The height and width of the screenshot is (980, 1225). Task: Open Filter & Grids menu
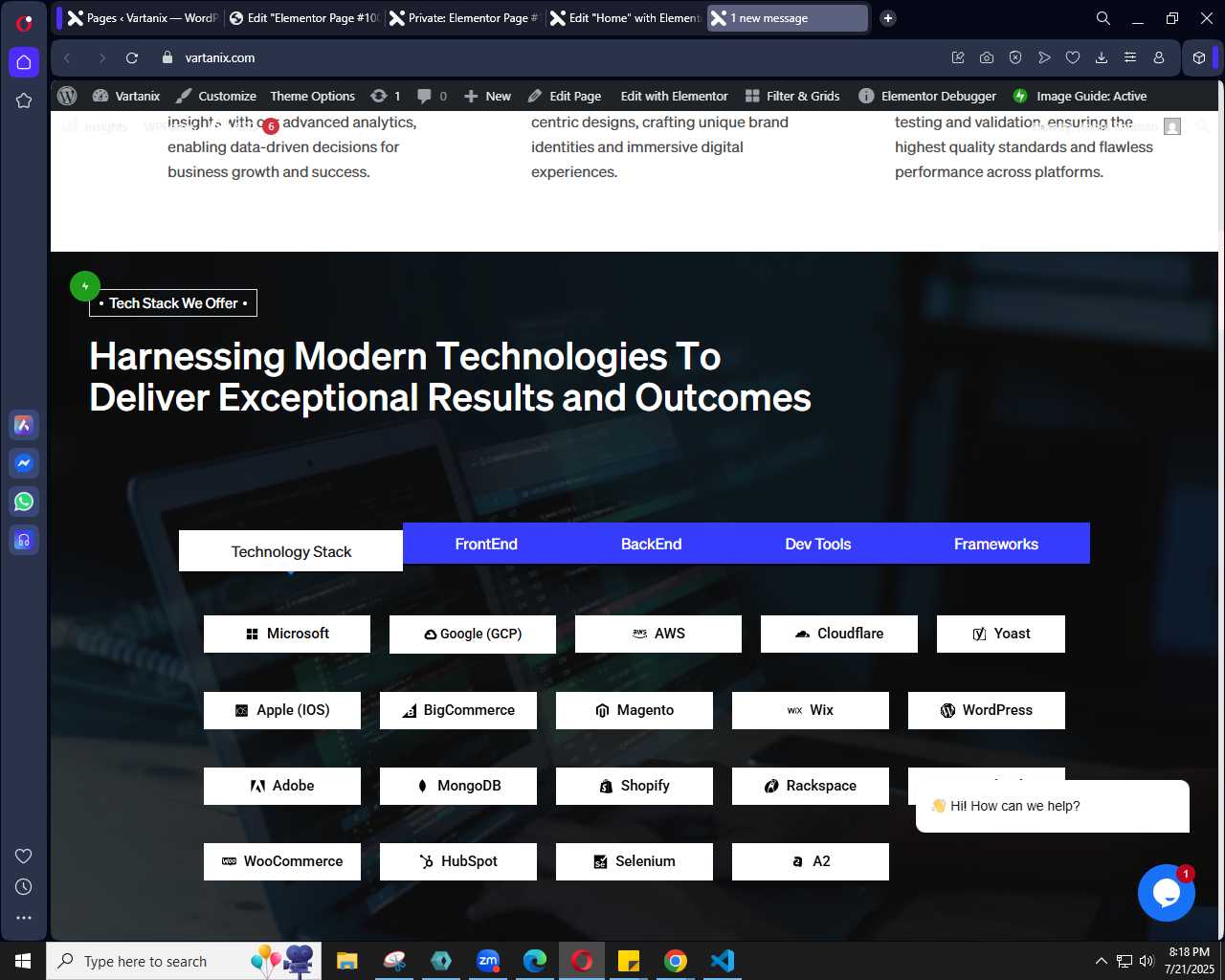[792, 96]
